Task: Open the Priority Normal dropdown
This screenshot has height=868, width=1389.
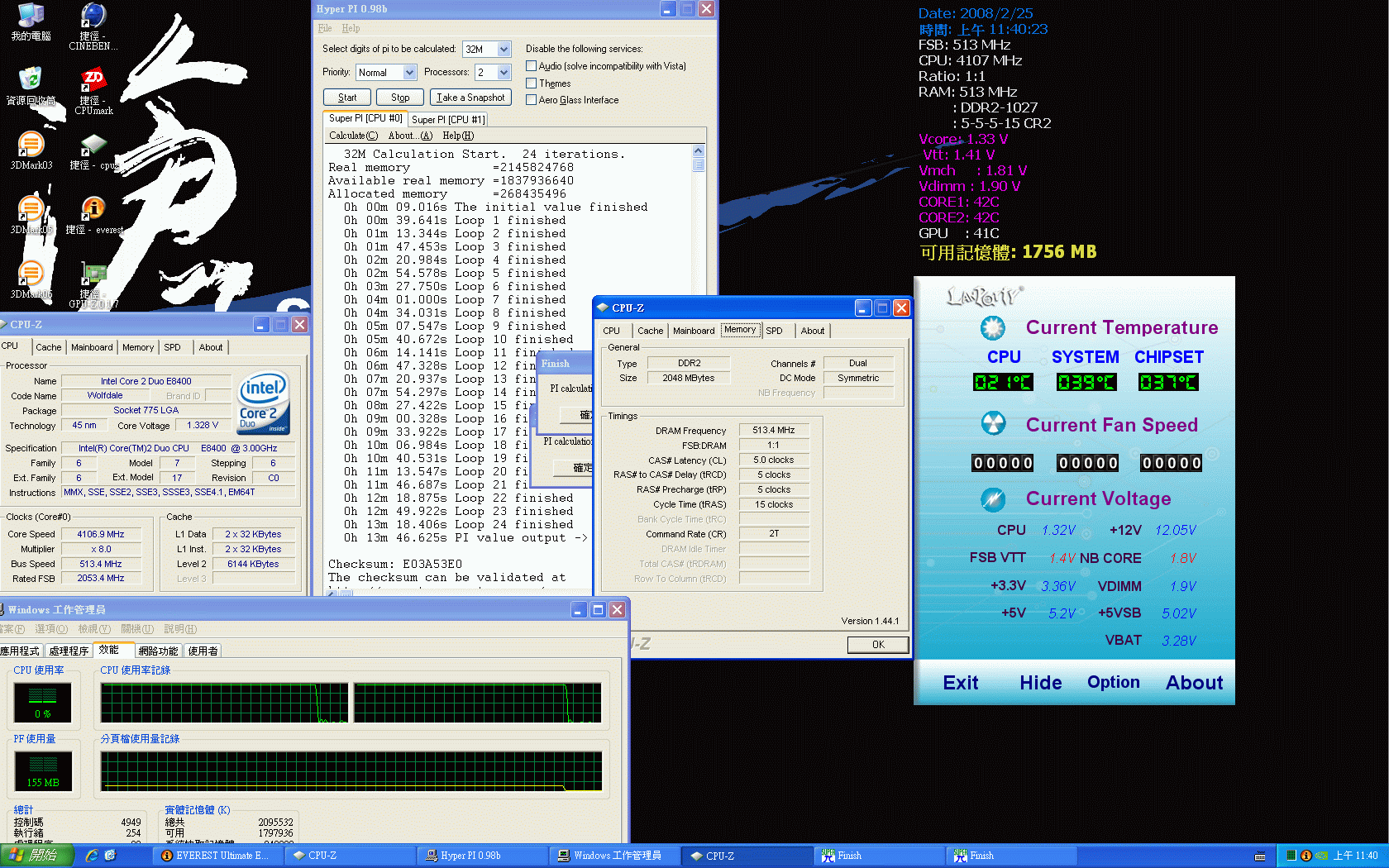Action: click(x=409, y=73)
